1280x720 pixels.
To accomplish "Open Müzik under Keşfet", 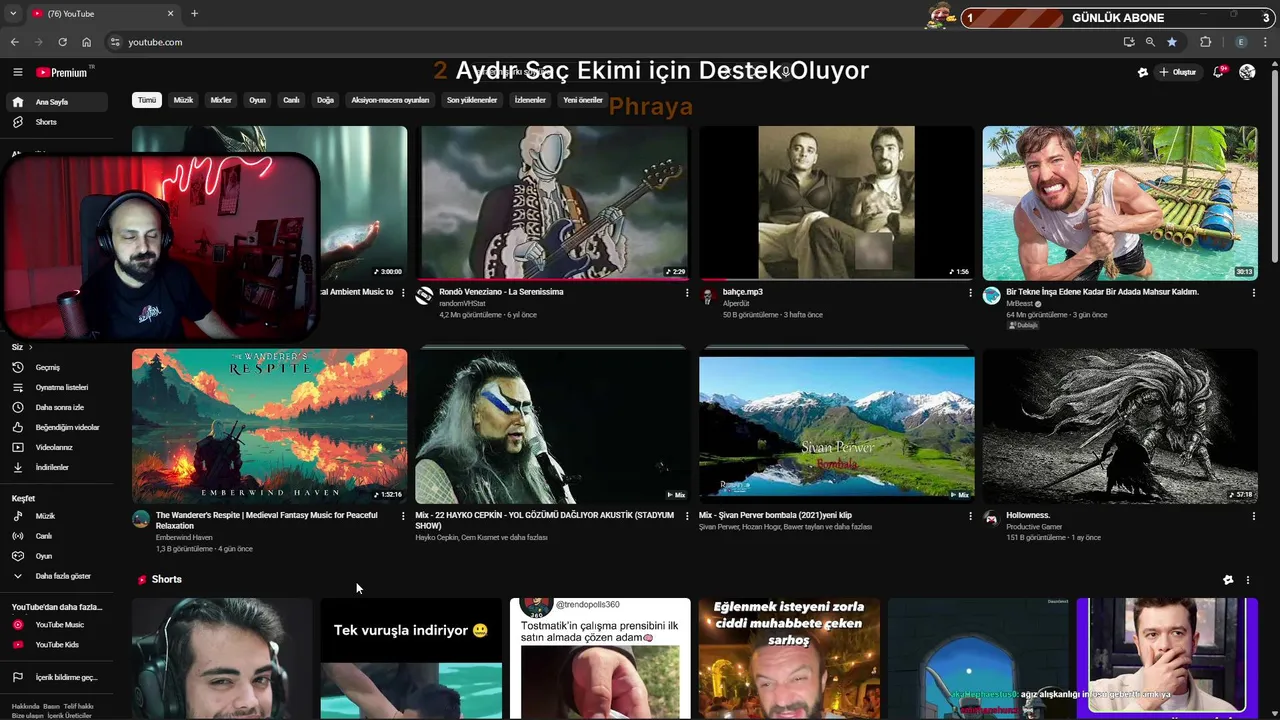I will point(57,516).
